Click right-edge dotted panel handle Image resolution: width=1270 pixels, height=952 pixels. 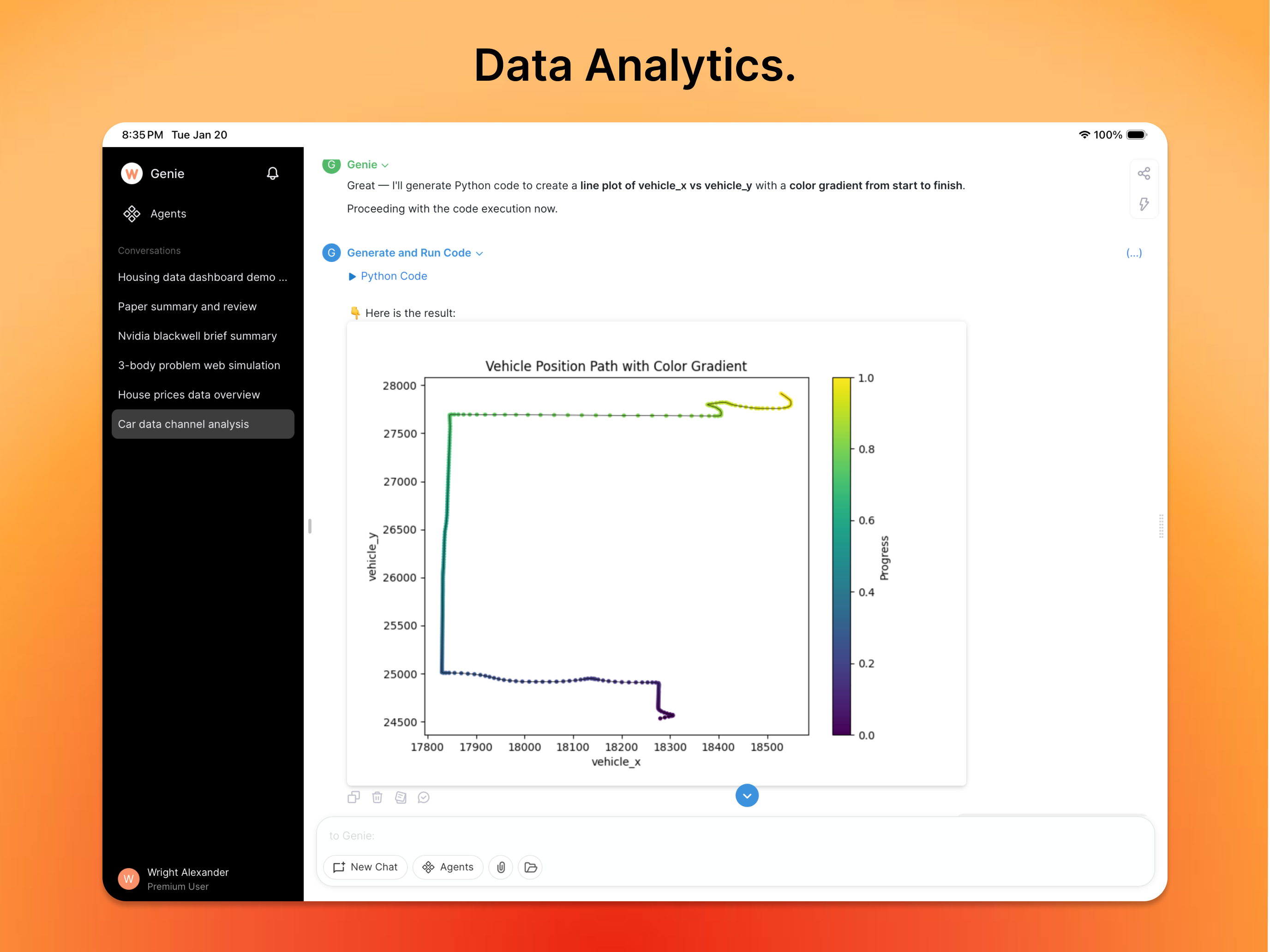(1161, 526)
